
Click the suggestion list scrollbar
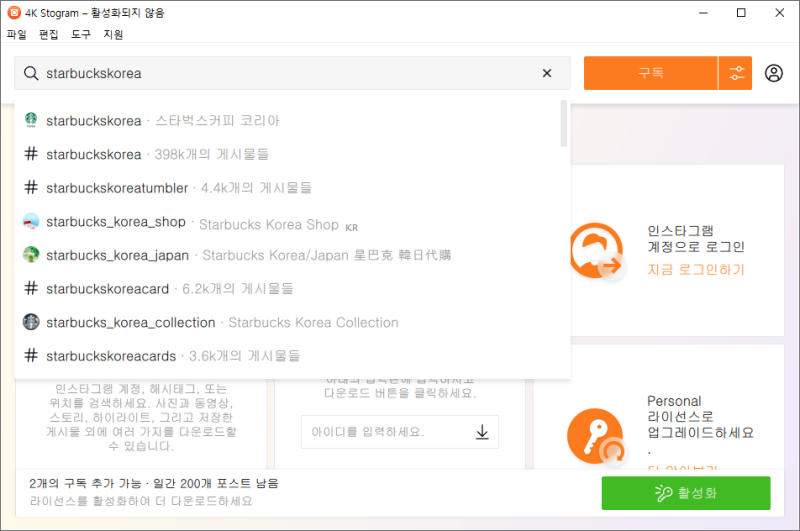tap(564, 123)
